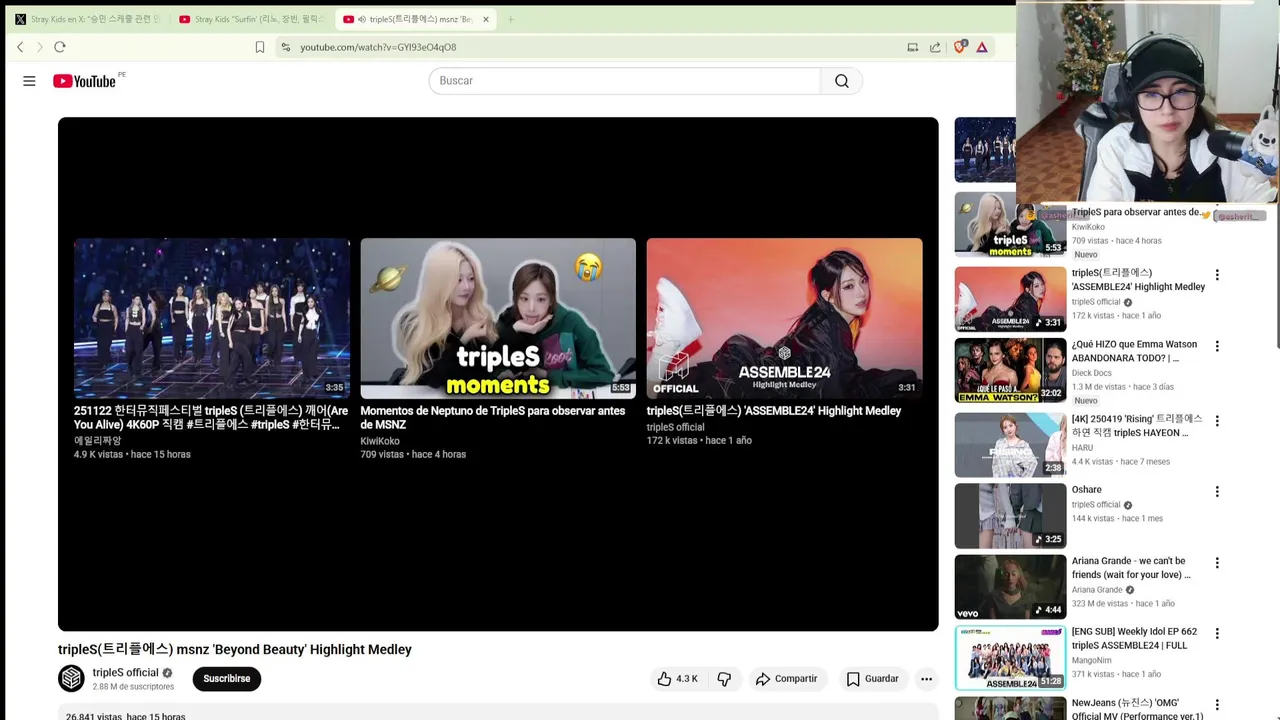
Task: Open the tripleS official channel name link
Action: [126, 673]
